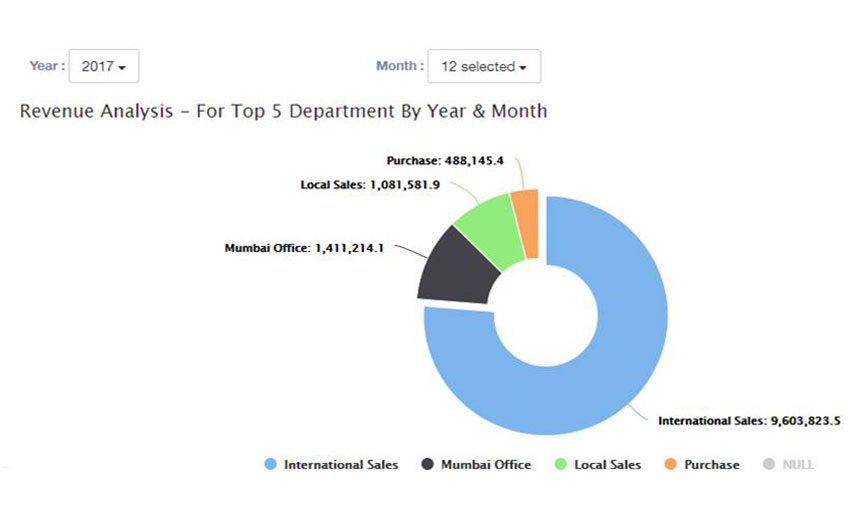Click the 'International Sales: 9,603,823.5' data label
The image size is (857, 517).
click(748, 422)
